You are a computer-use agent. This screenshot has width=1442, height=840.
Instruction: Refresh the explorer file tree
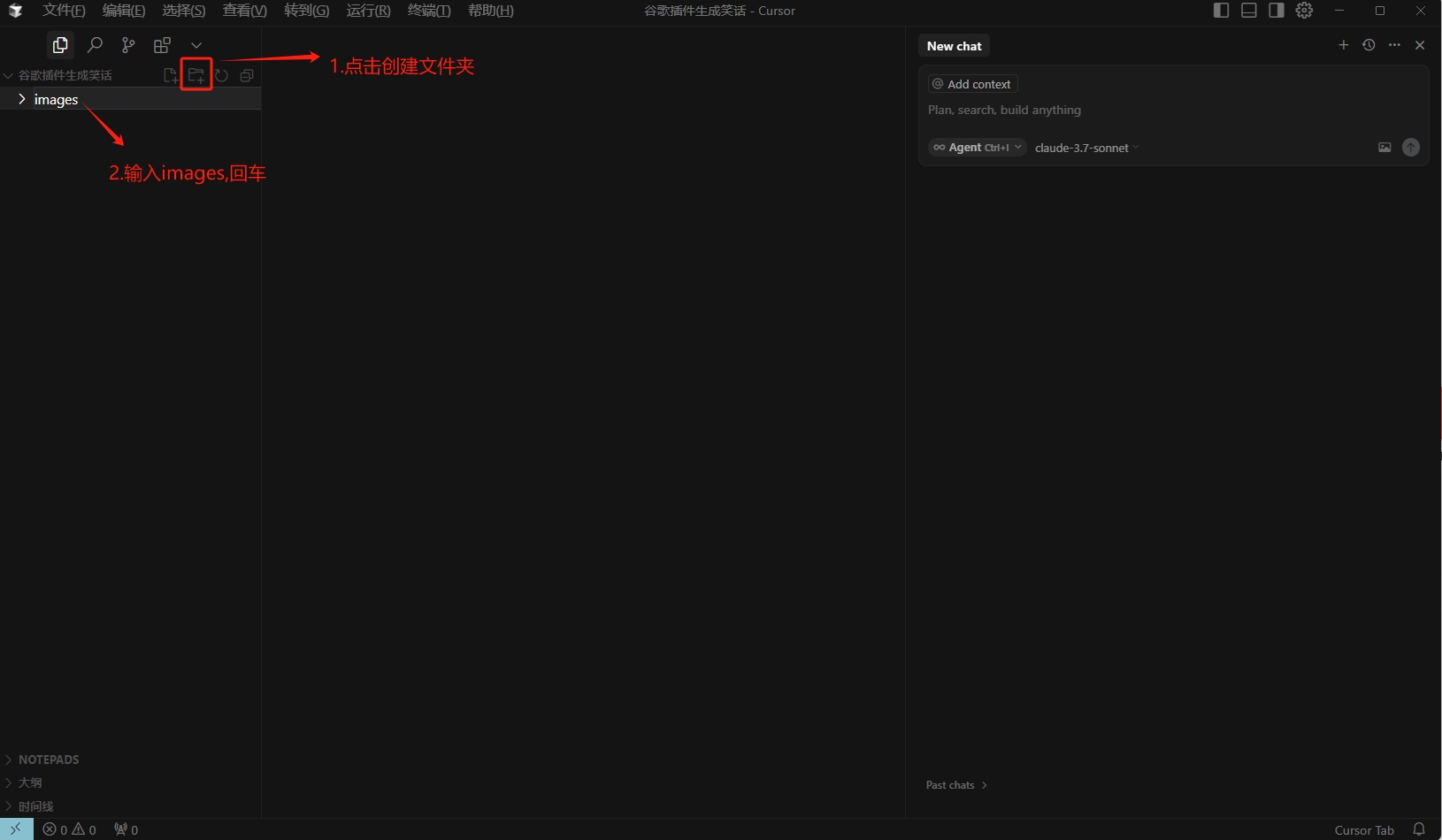221,76
